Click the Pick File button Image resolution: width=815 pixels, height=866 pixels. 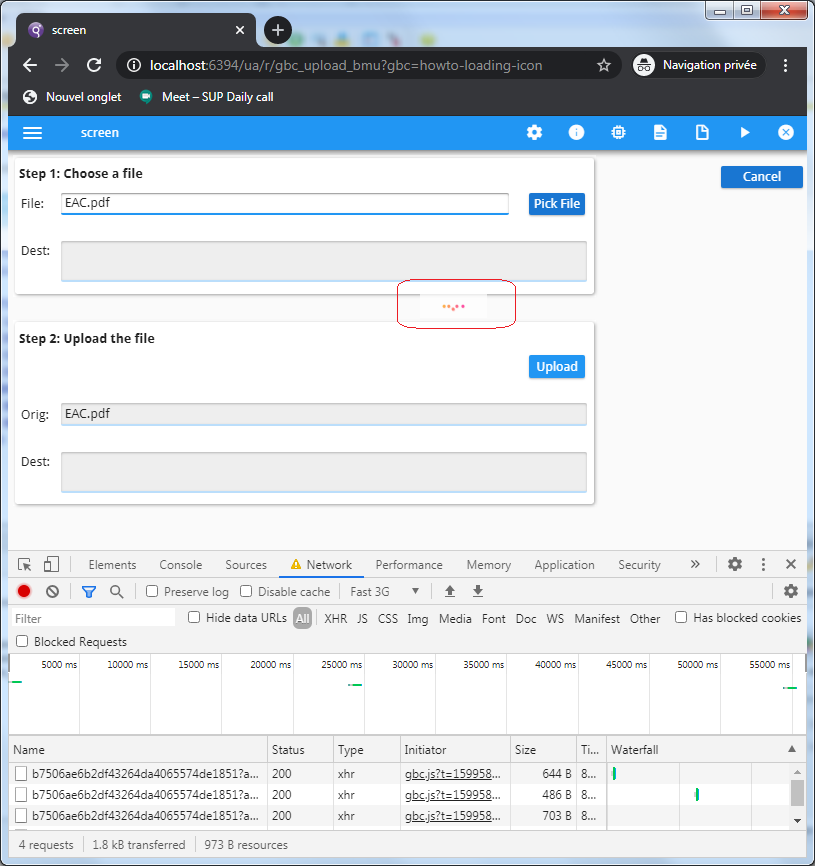(x=557, y=204)
